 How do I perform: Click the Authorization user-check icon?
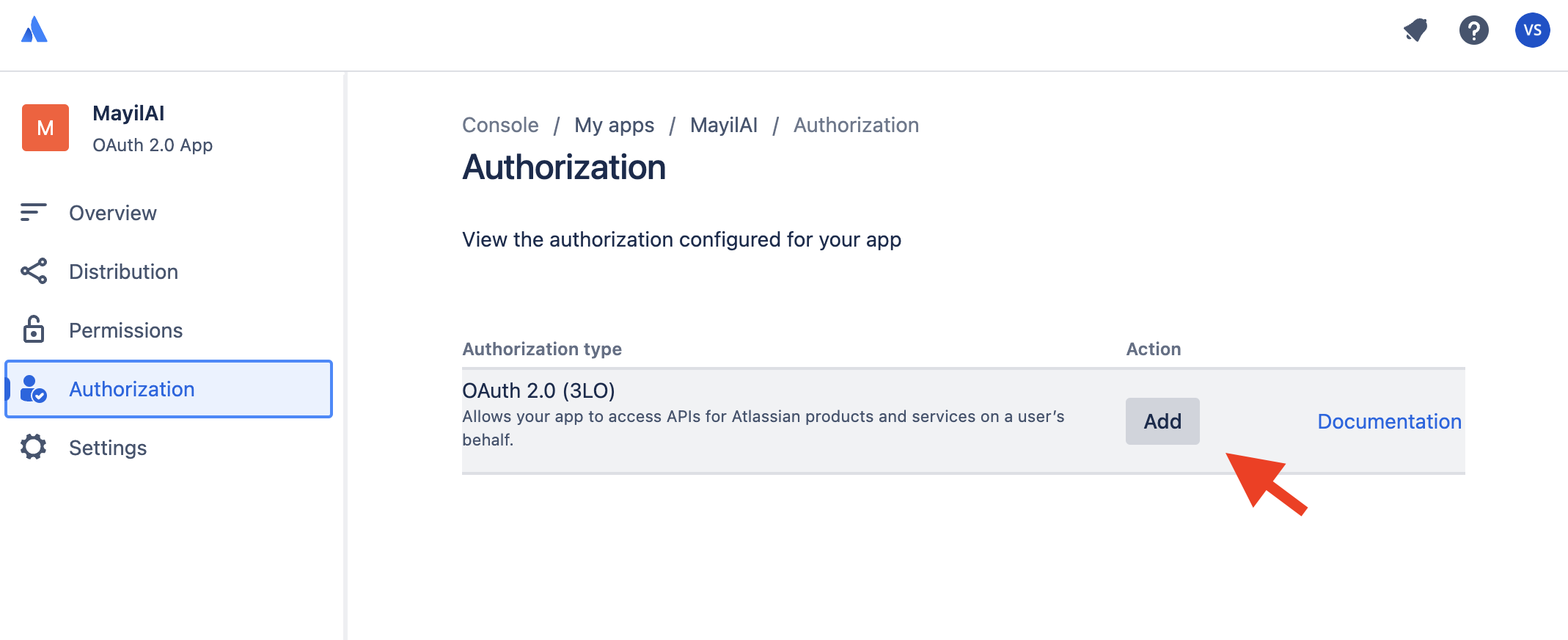coord(34,389)
